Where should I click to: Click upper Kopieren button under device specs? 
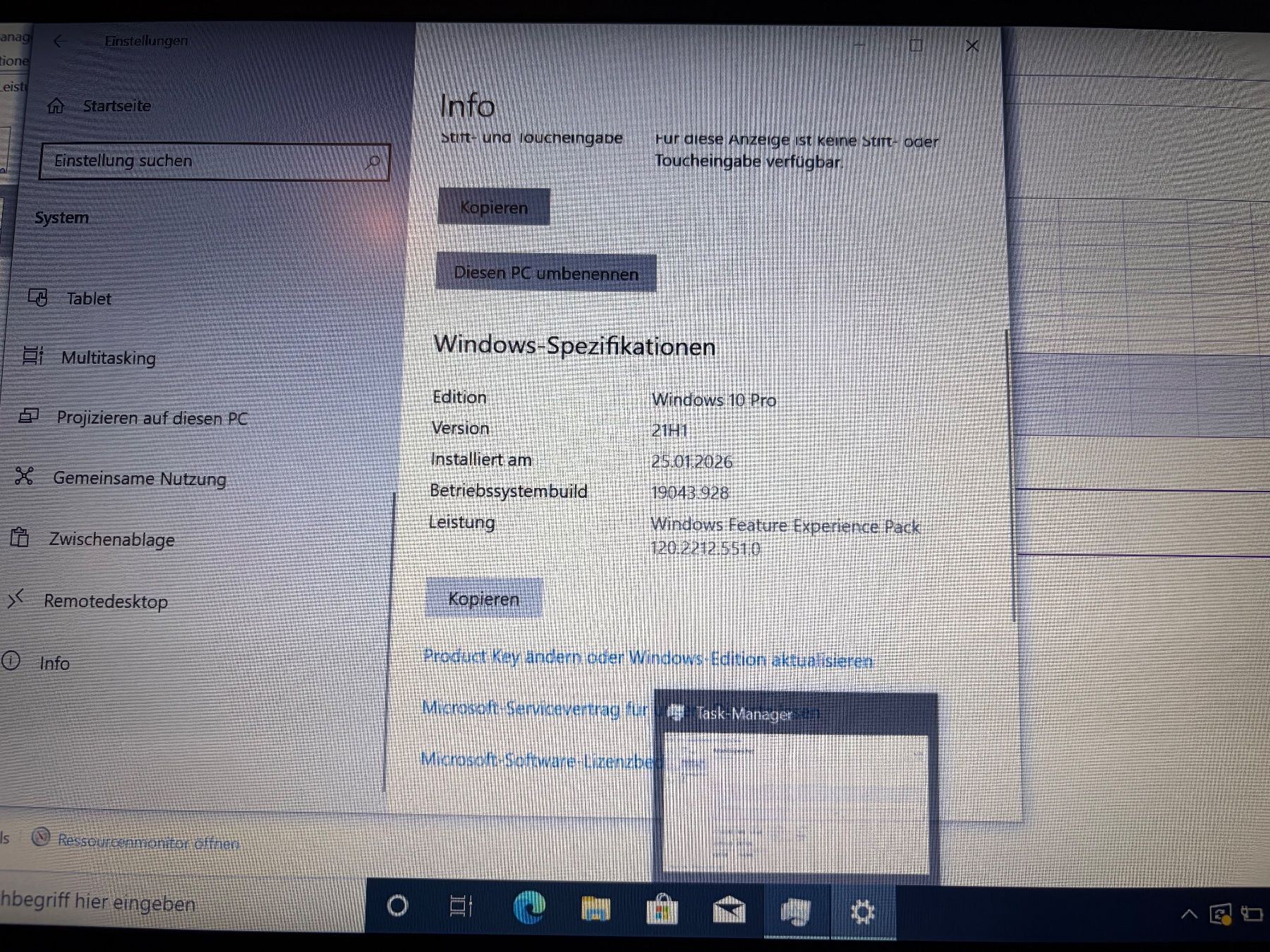tap(494, 207)
